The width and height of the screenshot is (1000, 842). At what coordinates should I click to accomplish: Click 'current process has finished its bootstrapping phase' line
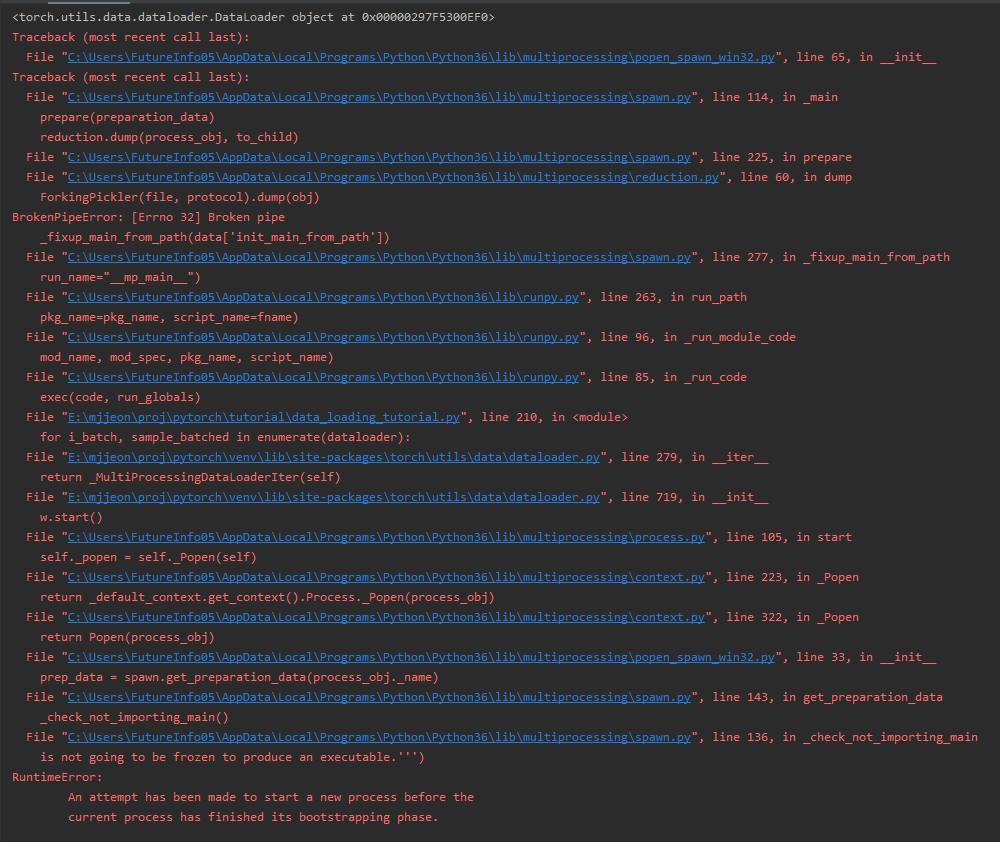pos(253,817)
